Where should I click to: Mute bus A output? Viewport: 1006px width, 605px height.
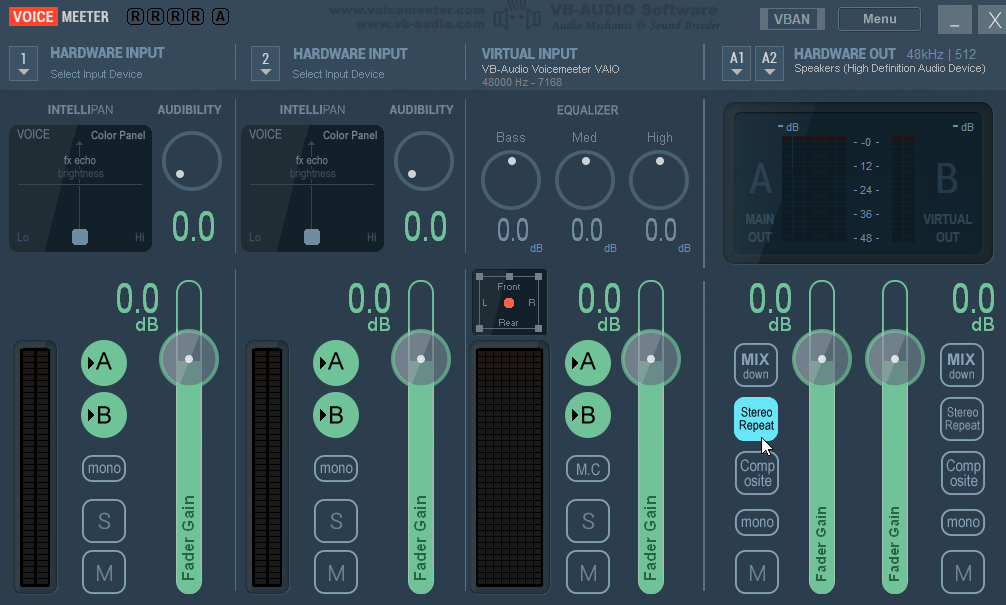[757, 572]
